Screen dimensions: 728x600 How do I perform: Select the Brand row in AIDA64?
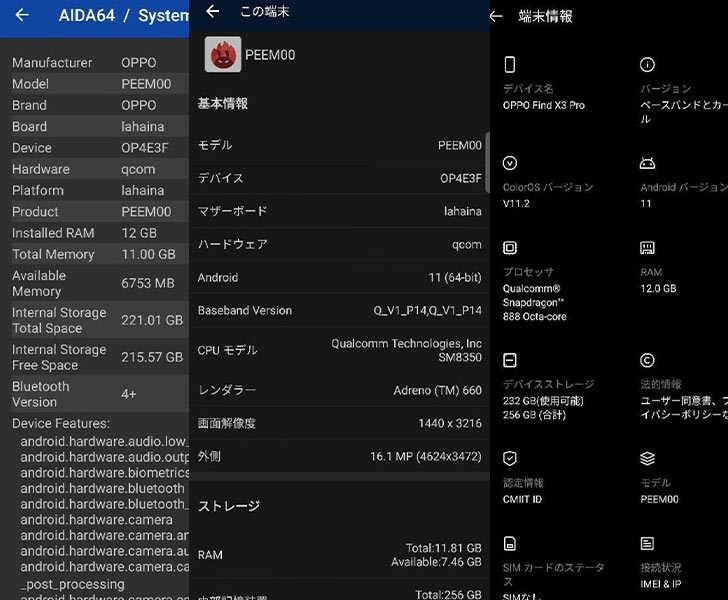(100, 105)
